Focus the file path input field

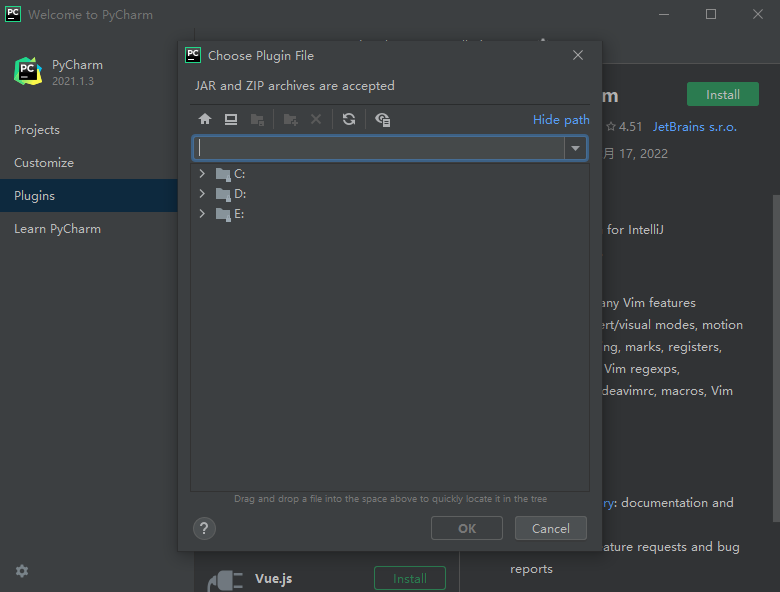379,148
